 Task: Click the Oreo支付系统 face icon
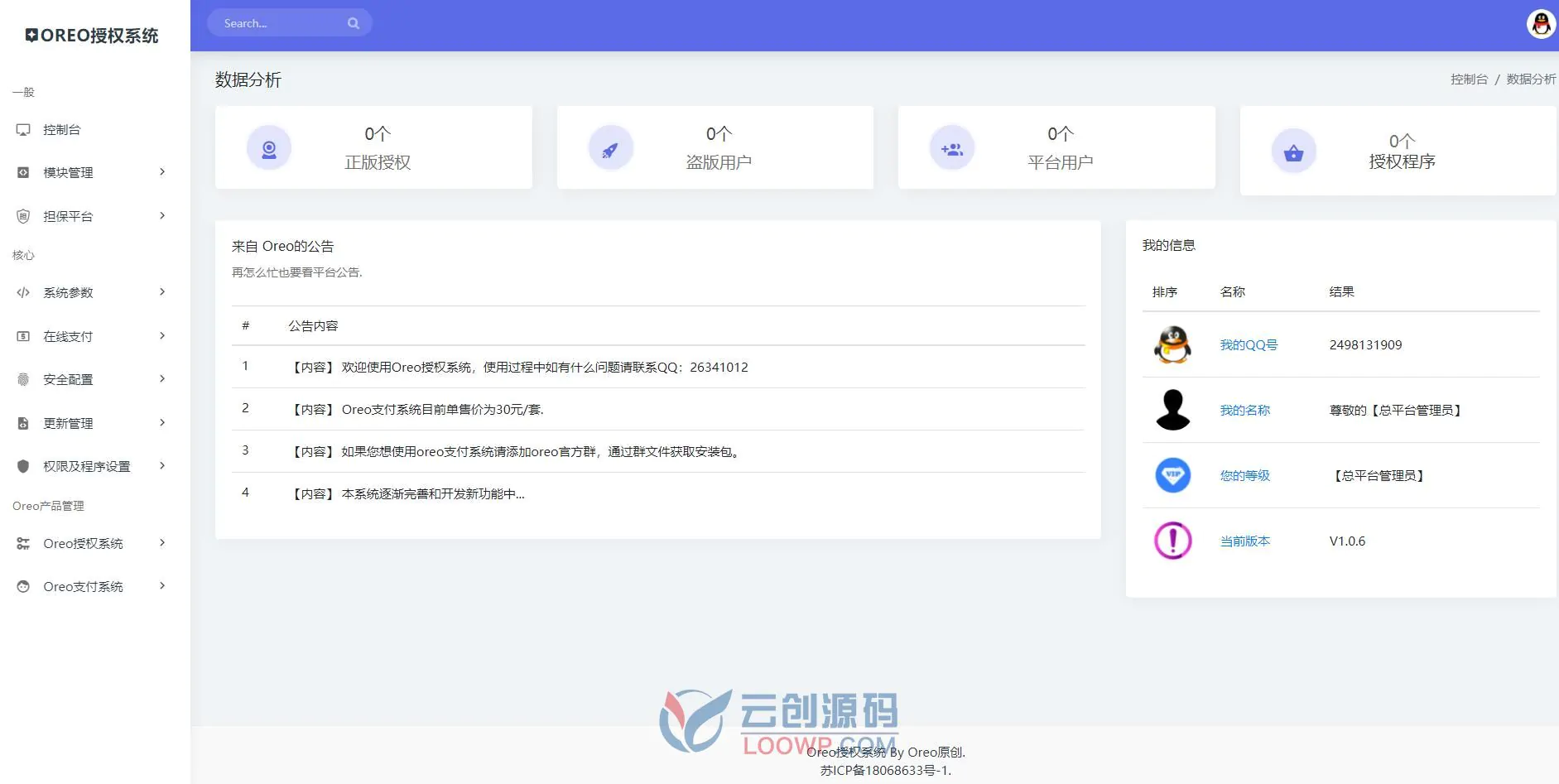23,586
